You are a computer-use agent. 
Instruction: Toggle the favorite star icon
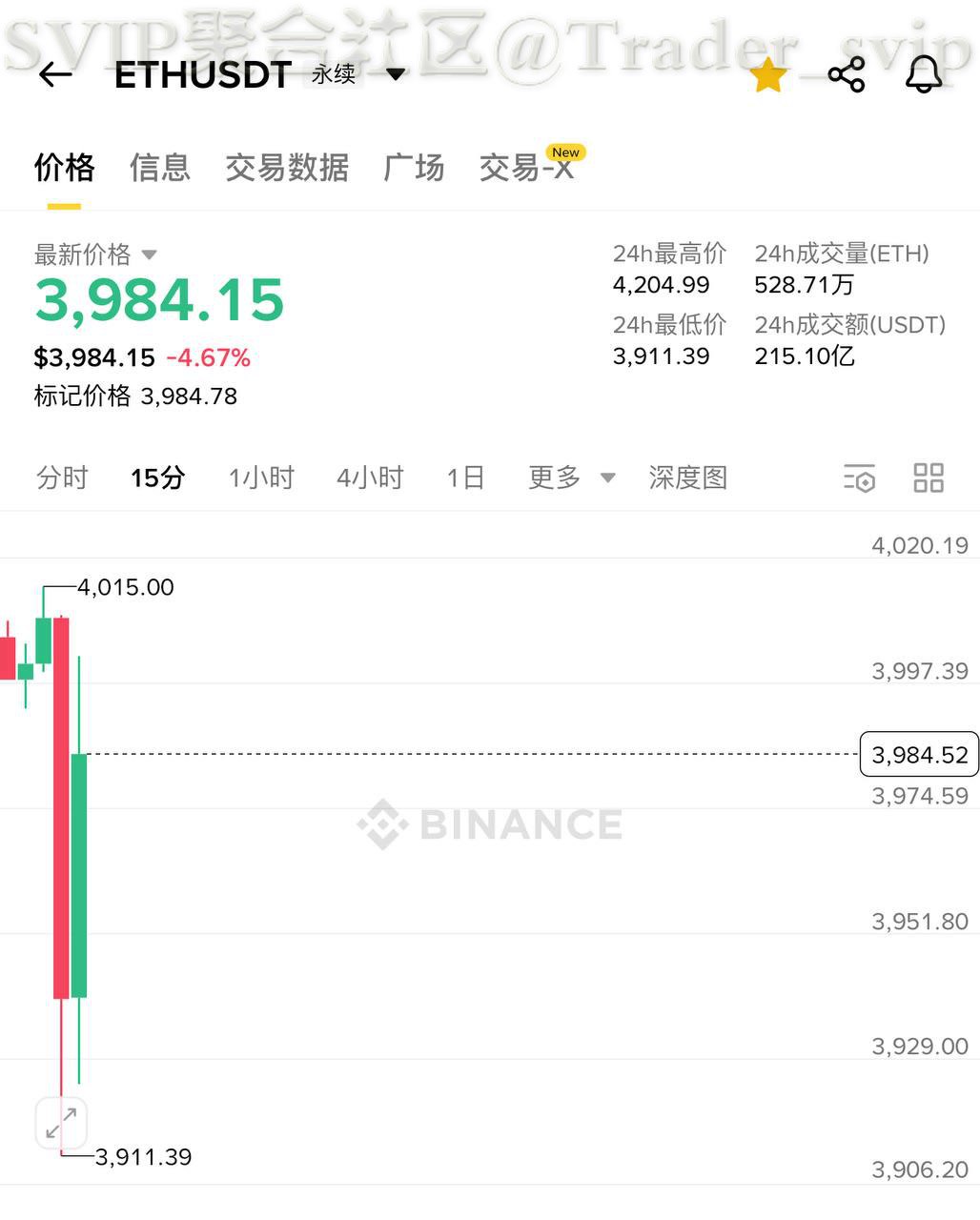click(768, 75)
